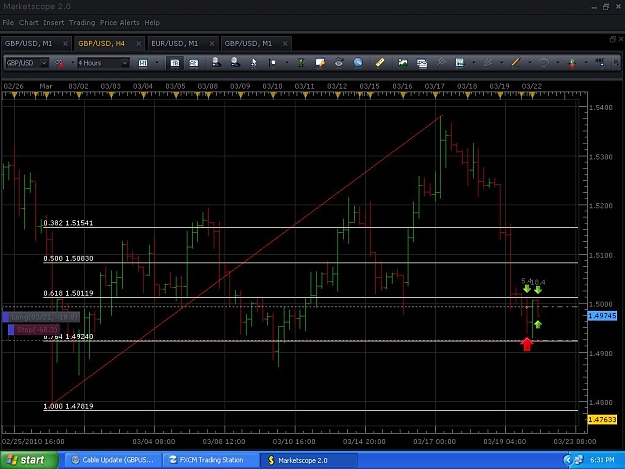
Task: Click the yellow marker below 03/17 date
Action: [435, 95]
